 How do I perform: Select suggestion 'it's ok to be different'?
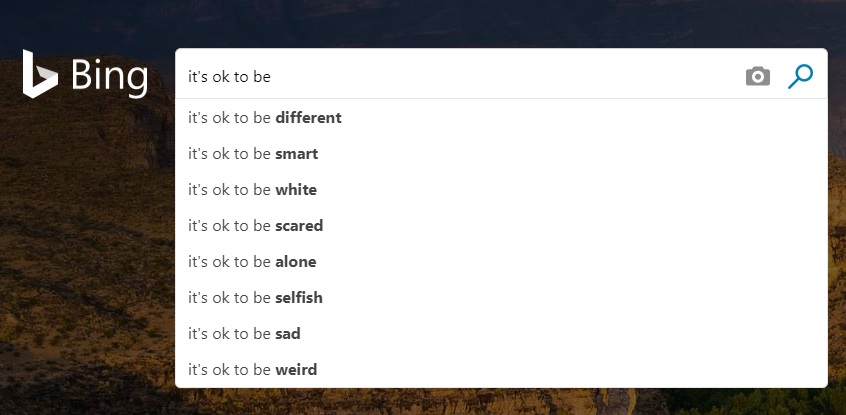501,118
